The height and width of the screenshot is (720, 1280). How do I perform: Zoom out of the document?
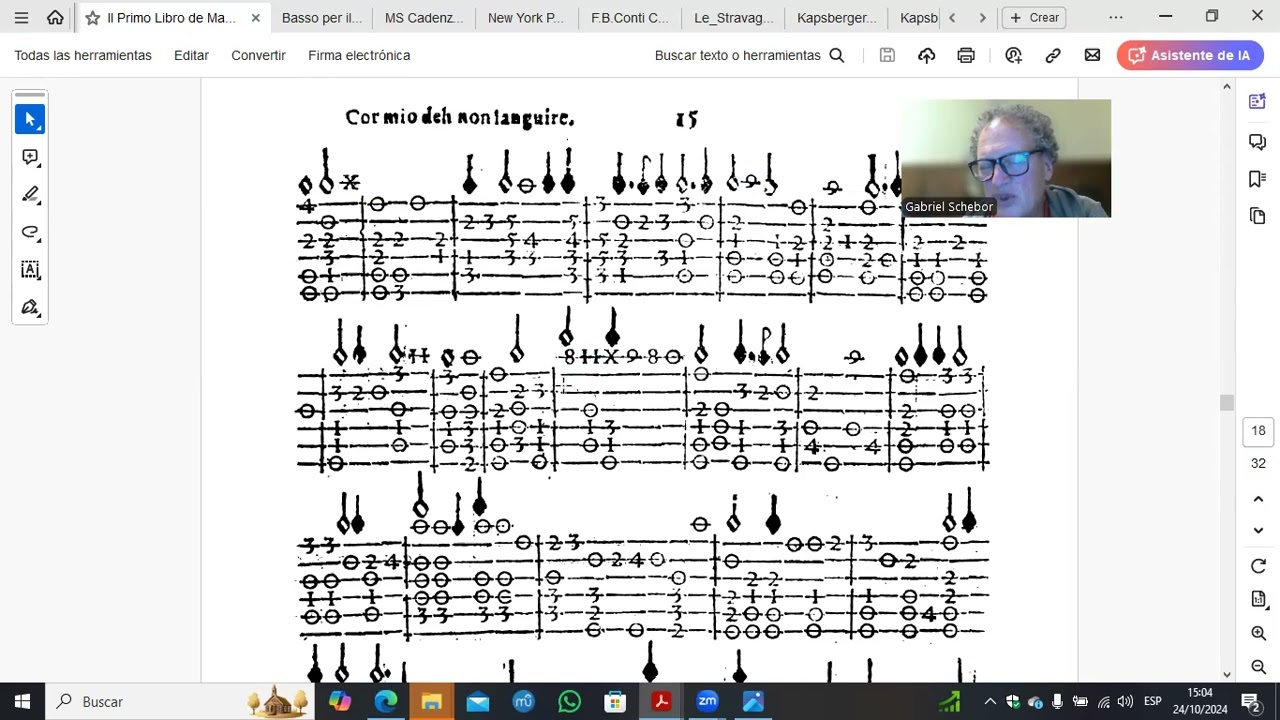coord(1258,666)
